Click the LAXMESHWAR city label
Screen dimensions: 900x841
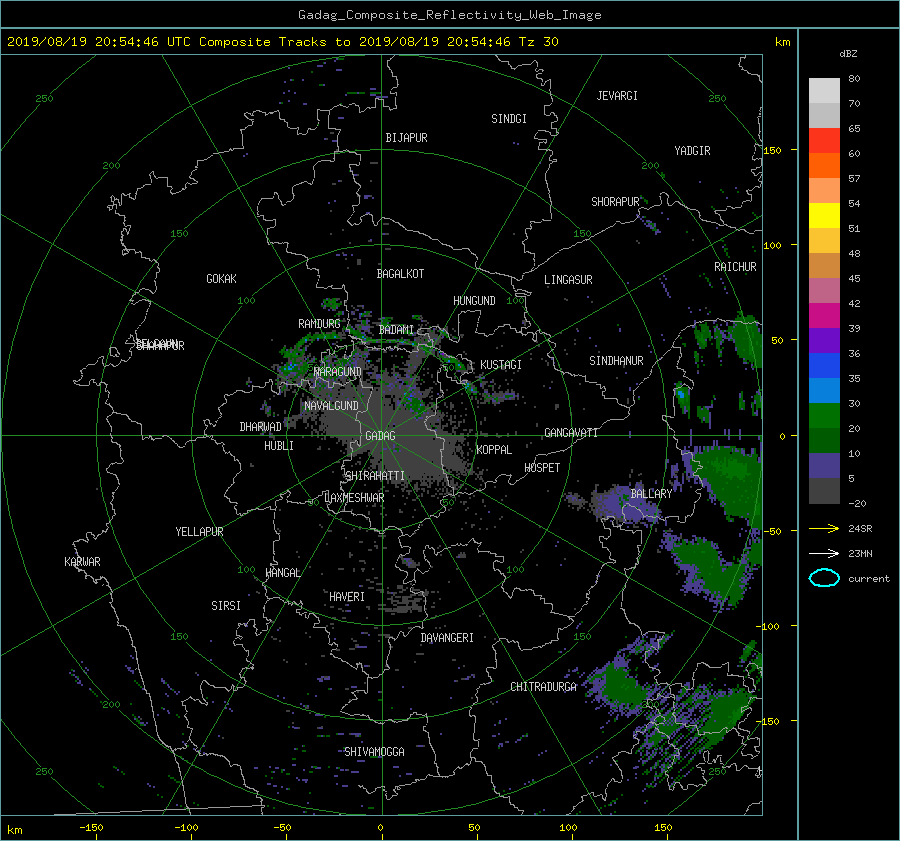click(354, 498)
